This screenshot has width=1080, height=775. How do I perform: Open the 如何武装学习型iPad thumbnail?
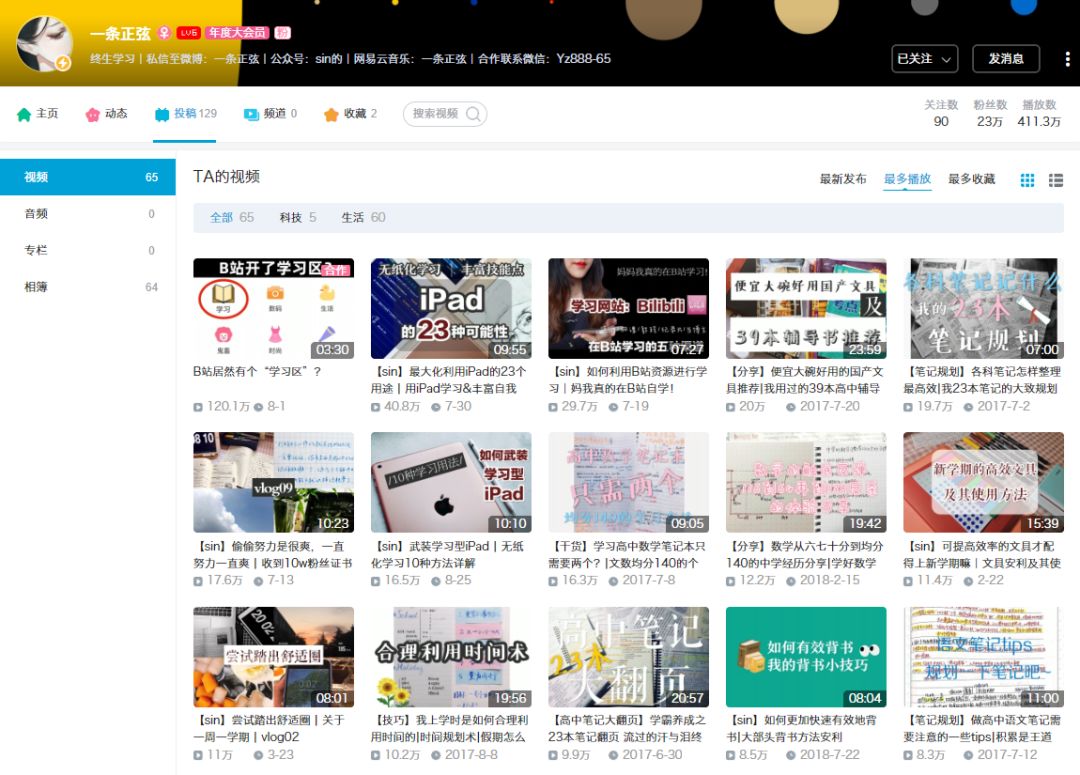coord(451,482)
